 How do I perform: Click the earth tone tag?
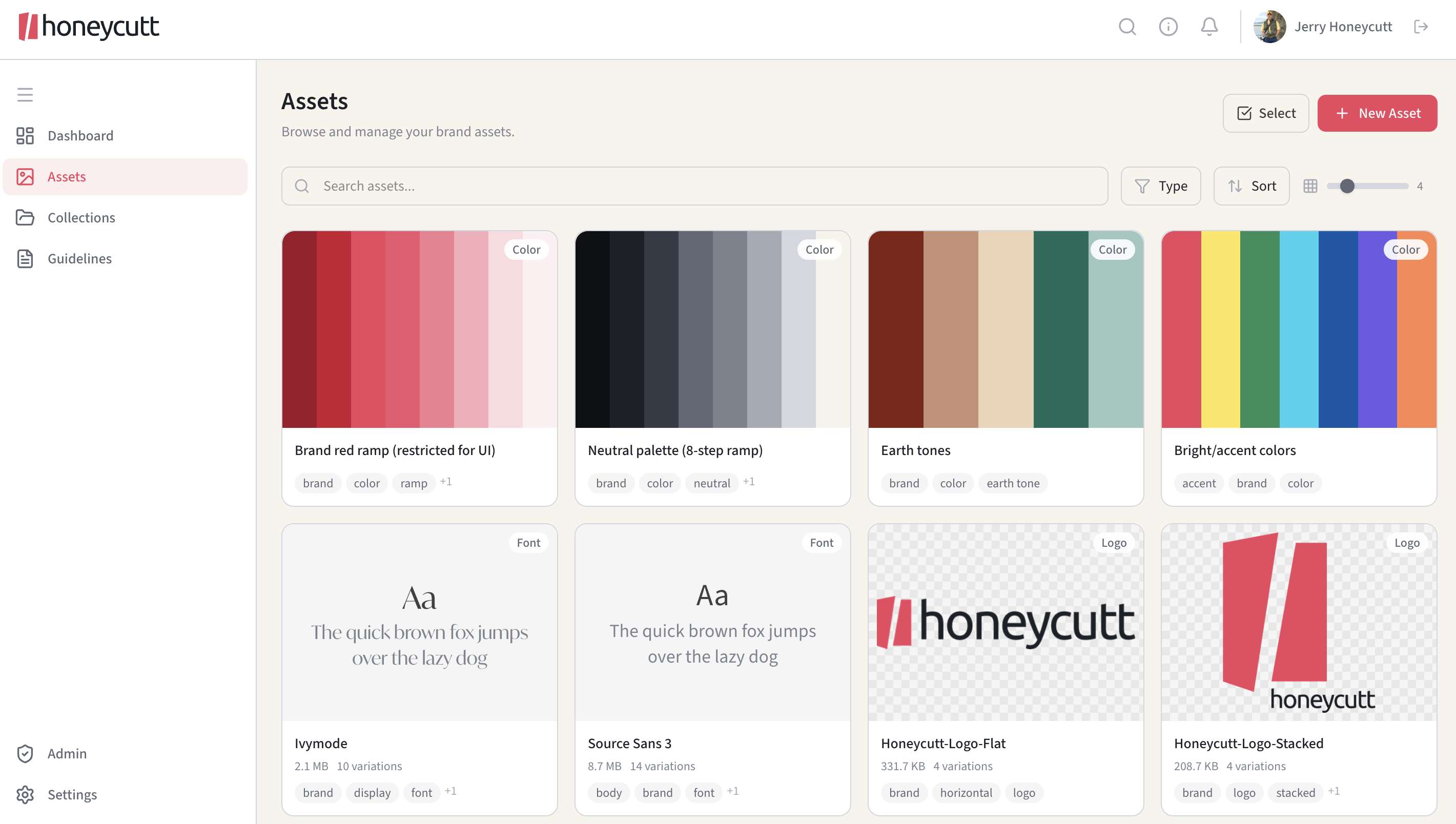click(1013, 483)
